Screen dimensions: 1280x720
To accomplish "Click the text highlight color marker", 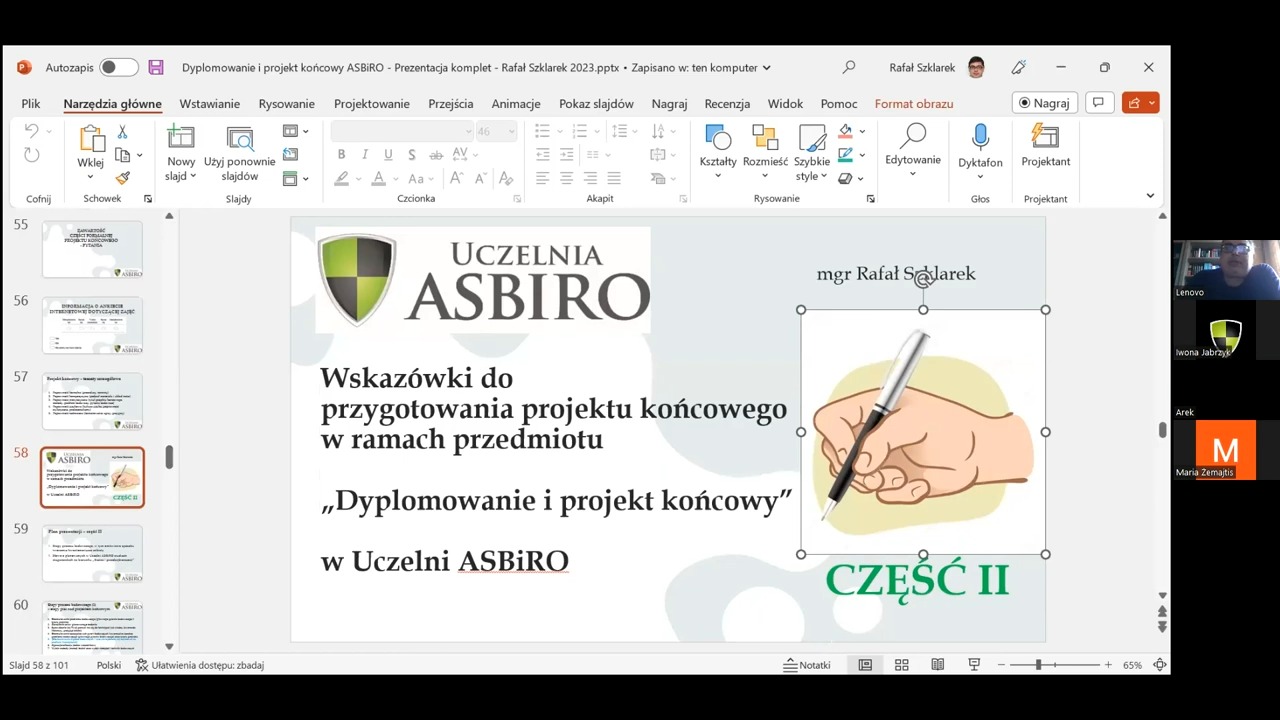I will tap(341, 178).
